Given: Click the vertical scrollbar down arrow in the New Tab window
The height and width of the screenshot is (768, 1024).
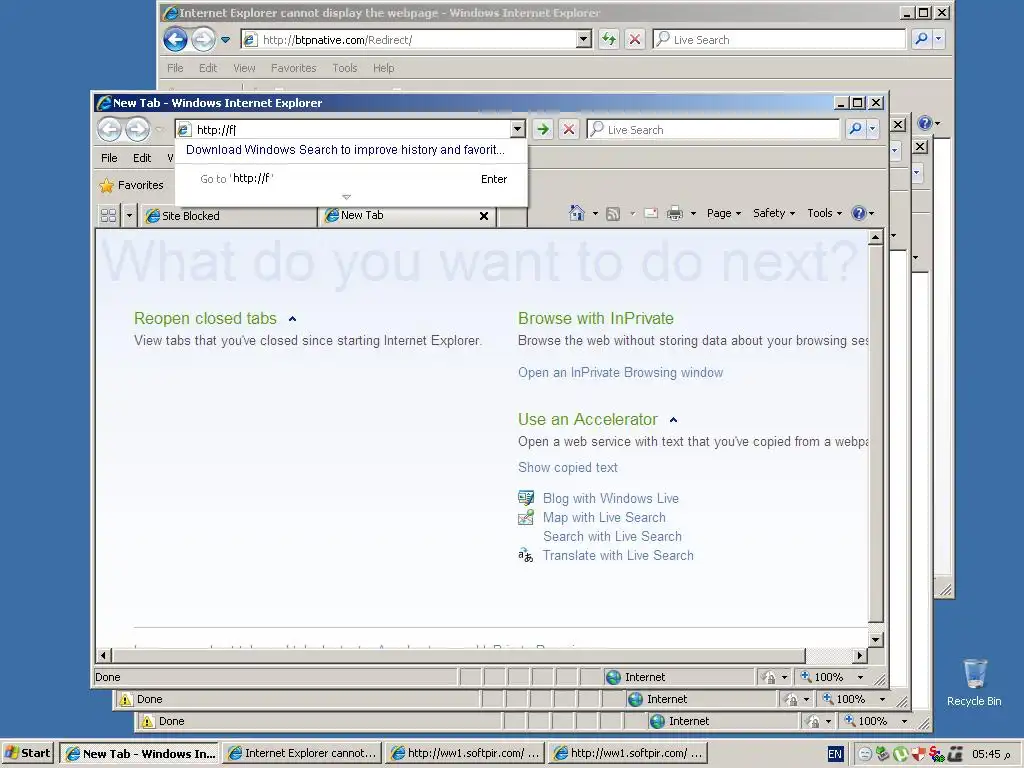Looking at the screenshot, I should pyautogui.click(x=876, y=639).
